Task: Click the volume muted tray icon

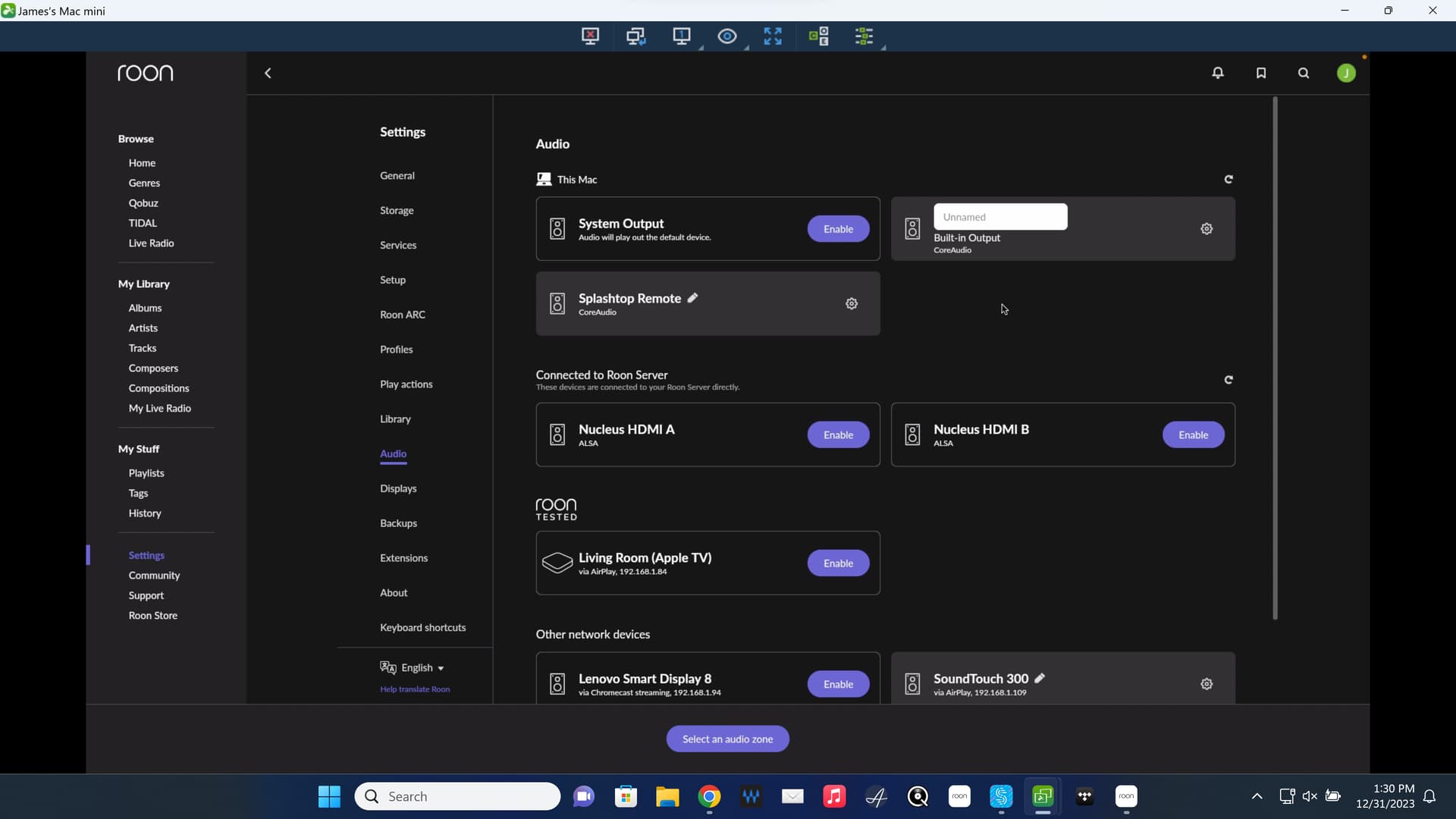Action: (x=1310, y=796)
